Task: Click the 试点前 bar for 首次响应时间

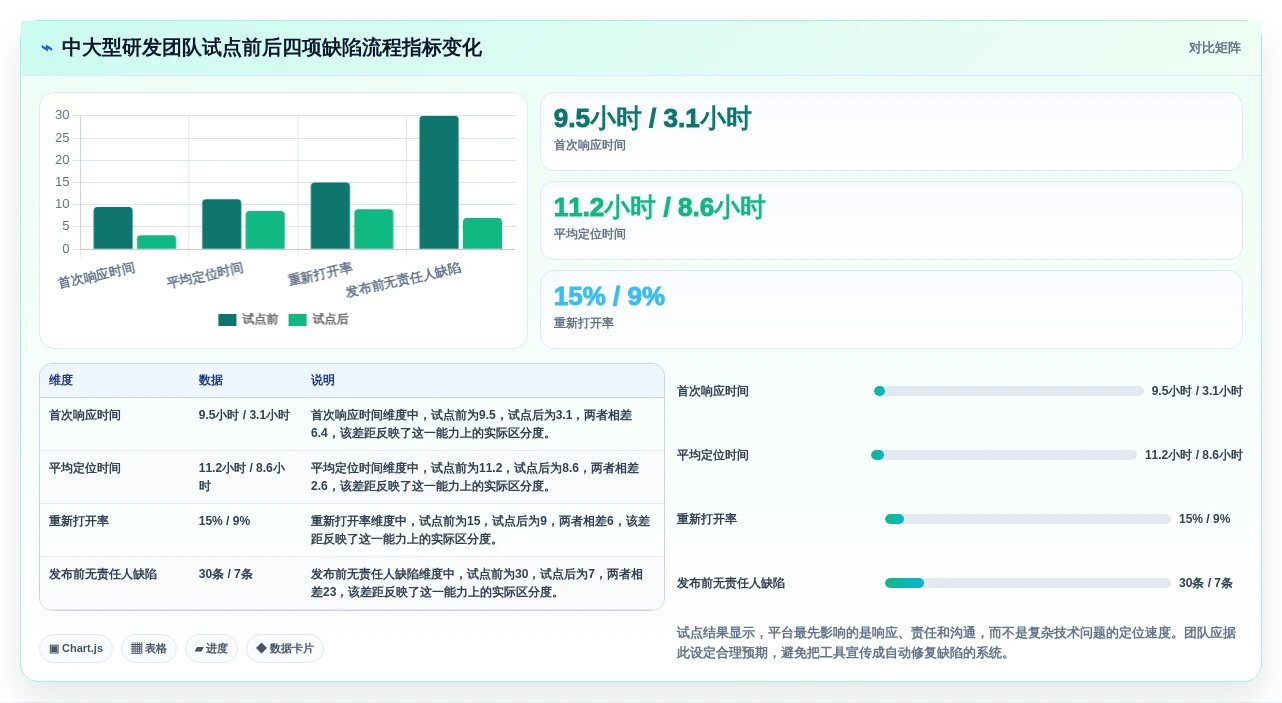Action: (113, 228)
